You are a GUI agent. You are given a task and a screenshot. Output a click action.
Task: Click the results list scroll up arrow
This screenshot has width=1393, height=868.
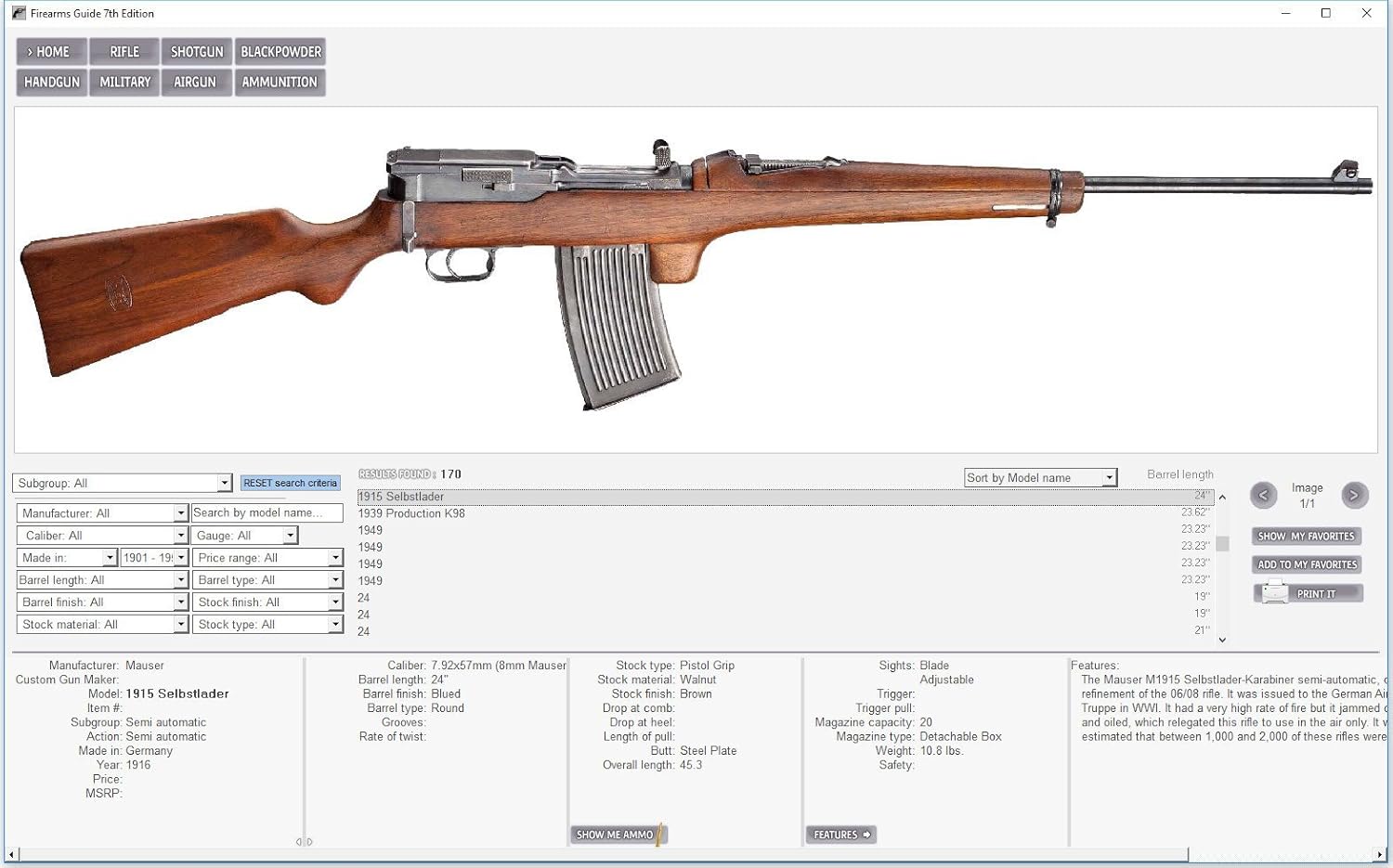[x=1222, y=498]
